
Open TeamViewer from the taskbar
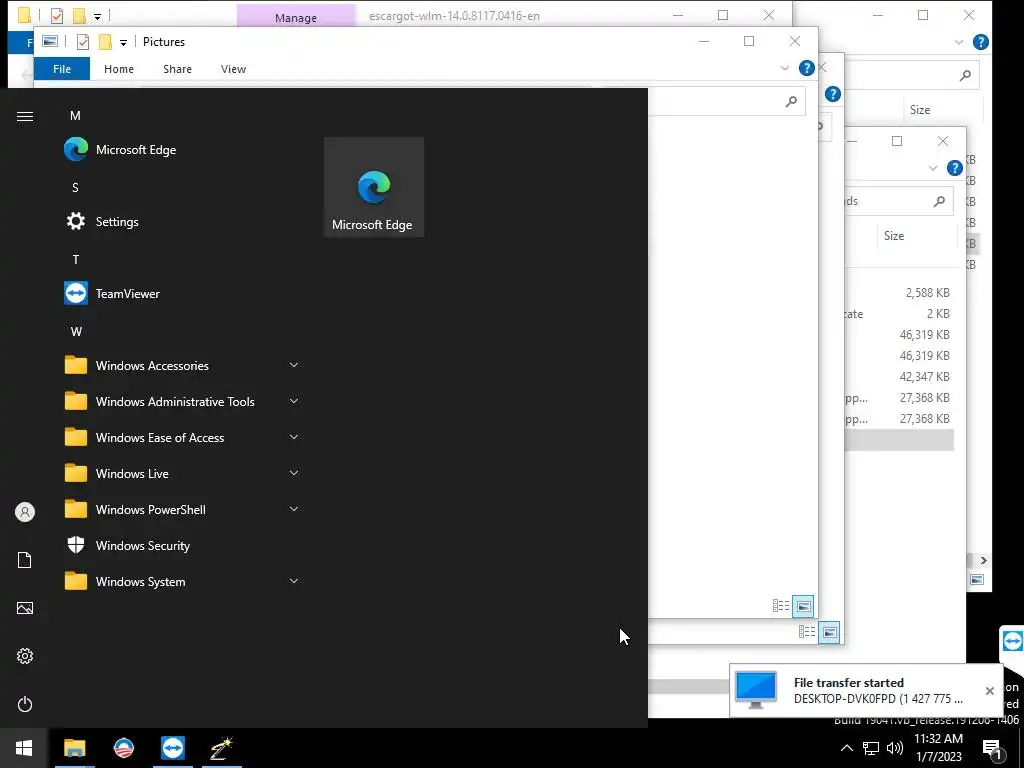coord(173,748)
